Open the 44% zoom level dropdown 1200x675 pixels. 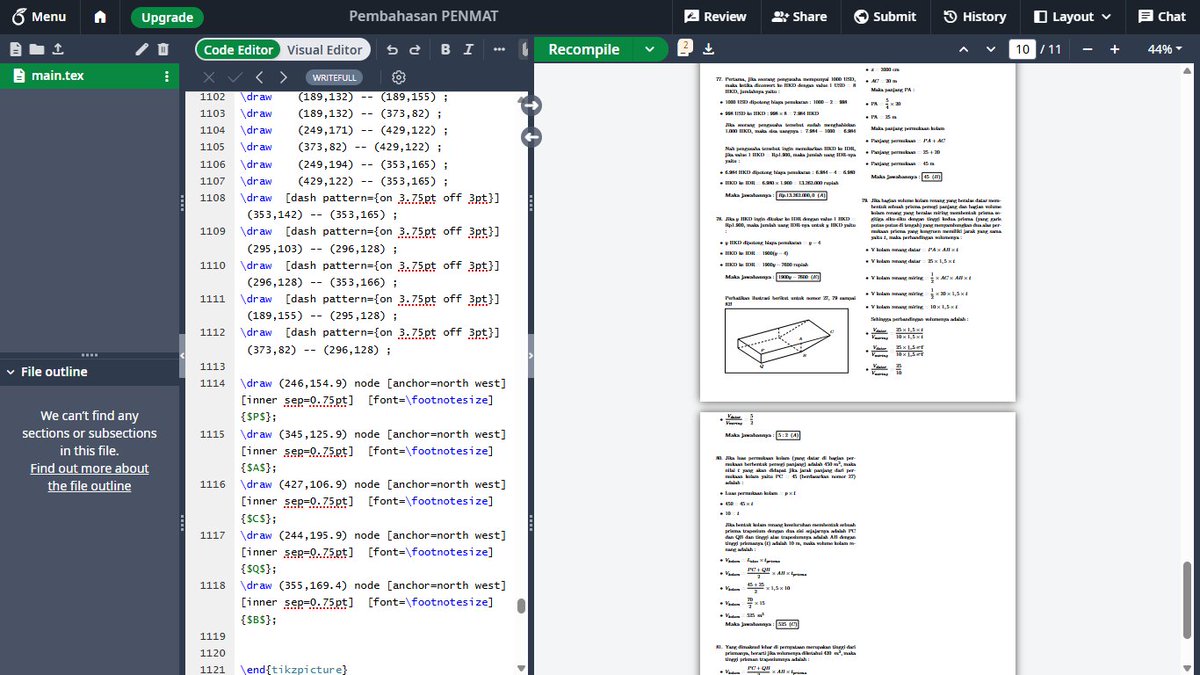coord(1165,49)
